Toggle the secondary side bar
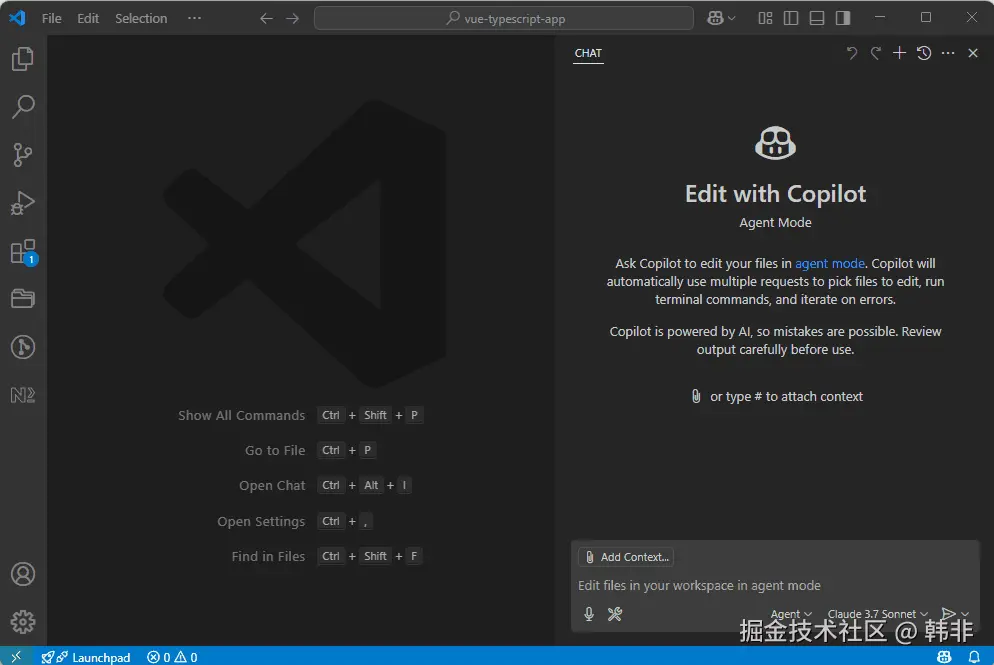This screenshot has width=994, height=665. [x=842, y=18]
